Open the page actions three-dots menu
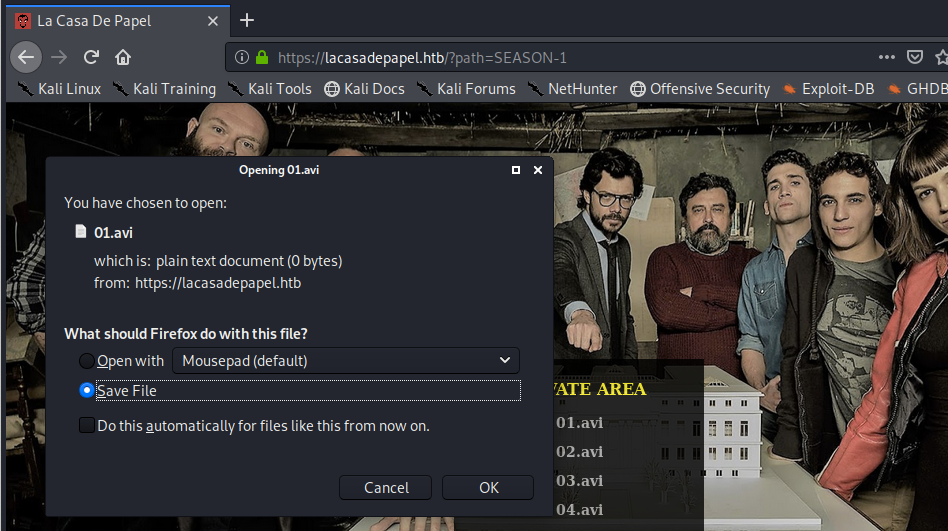Screen dimensions: 948x531 (886, 57)
